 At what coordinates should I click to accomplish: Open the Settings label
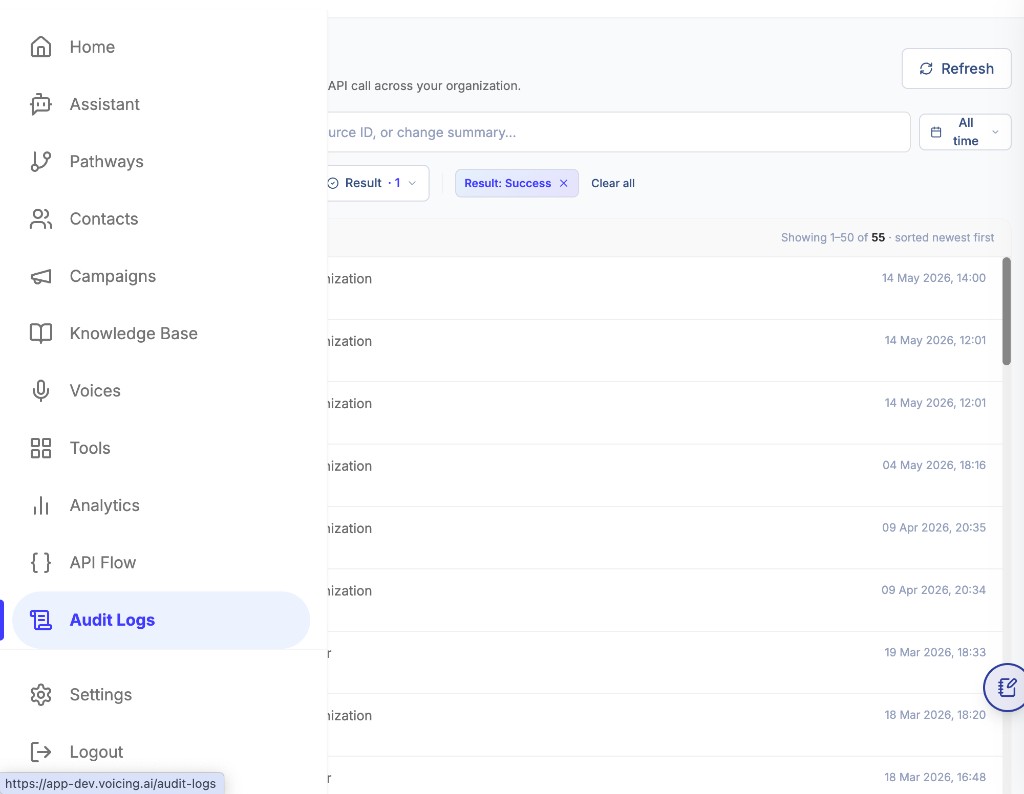click(x=101, y=694)
